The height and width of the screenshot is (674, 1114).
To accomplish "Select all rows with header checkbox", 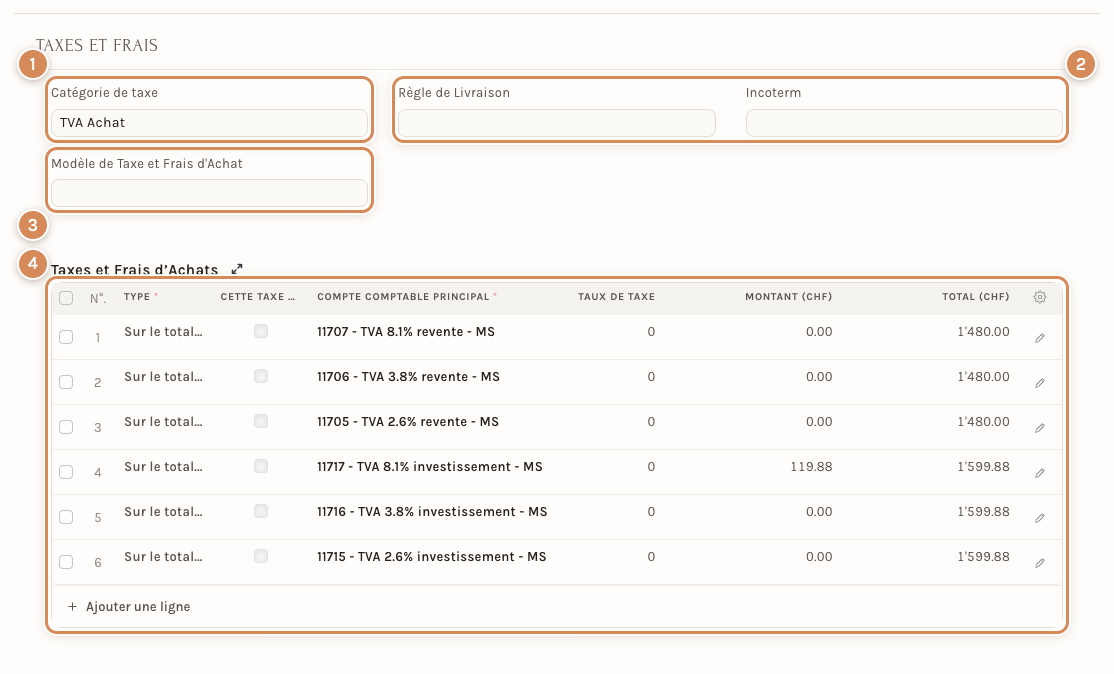I will point(66,298).
